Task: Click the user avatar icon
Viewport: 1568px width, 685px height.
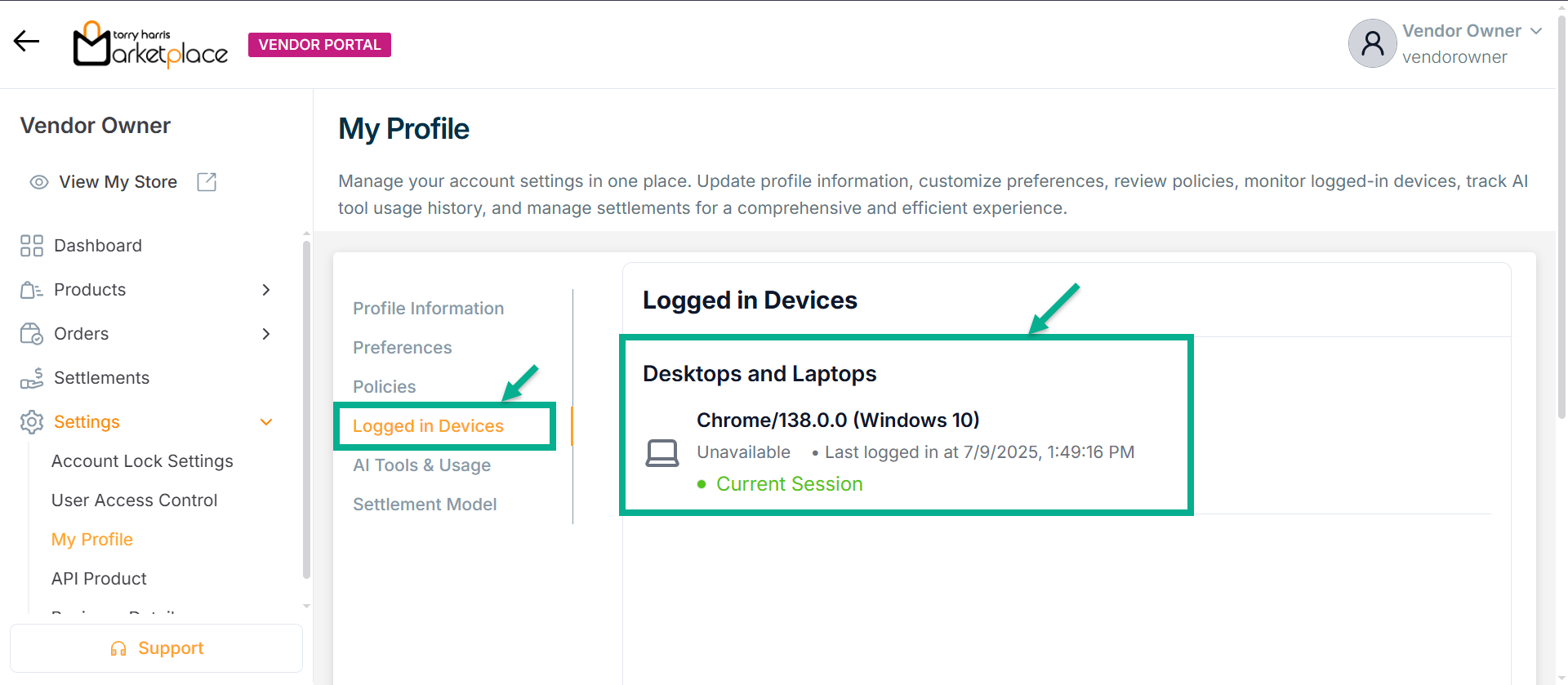Action: (x=1372, y=43)
